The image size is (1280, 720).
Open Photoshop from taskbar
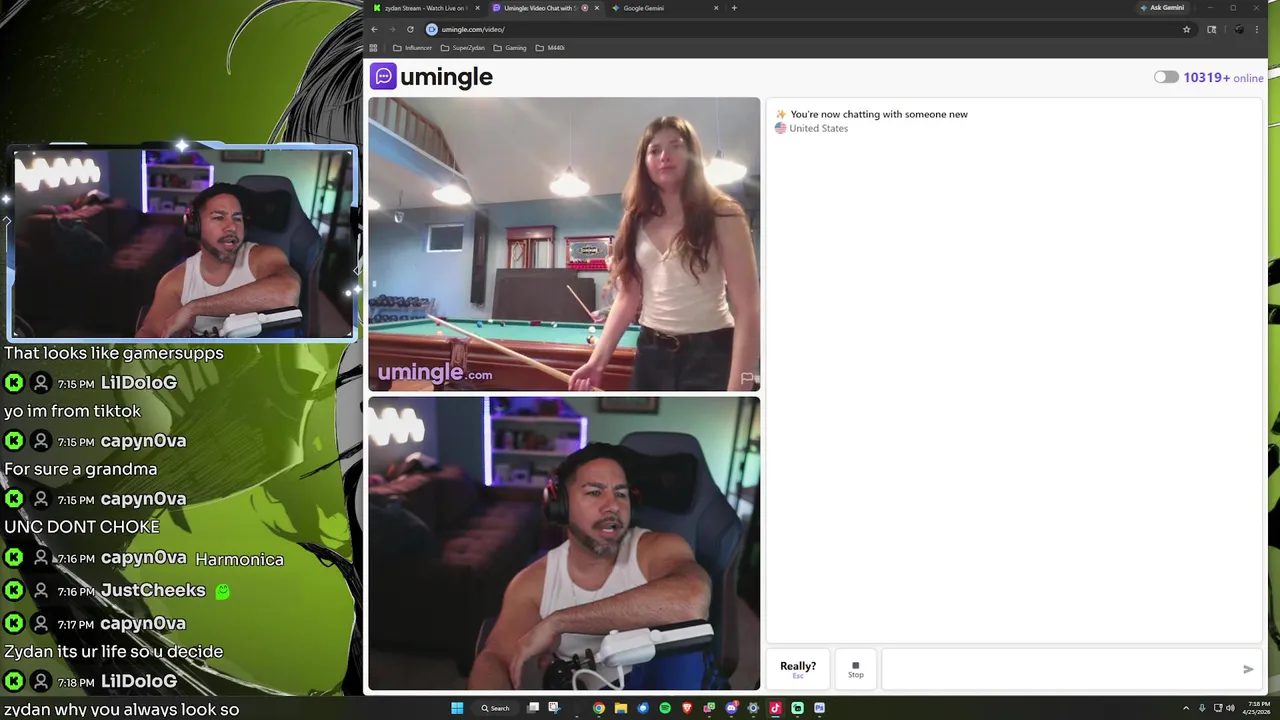pyautogui.click(x=819, y=708)
